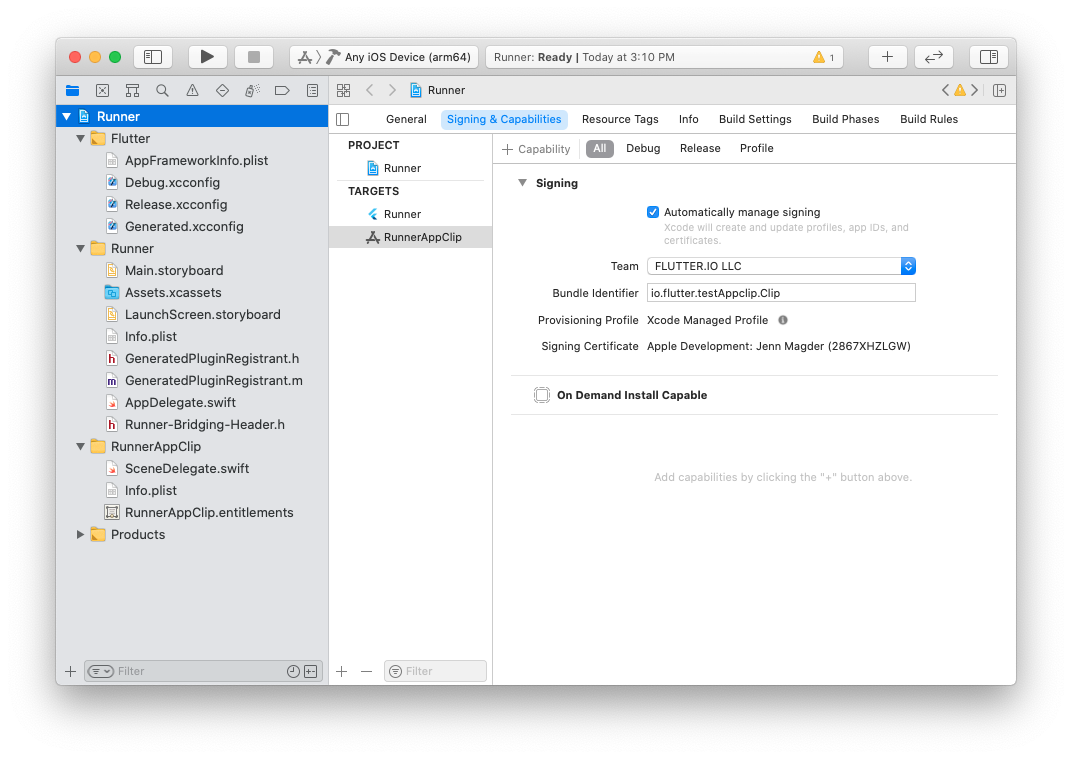Click inside the Bundle Identifier field
The image size is (1072, 759).
tap(780, 292)
